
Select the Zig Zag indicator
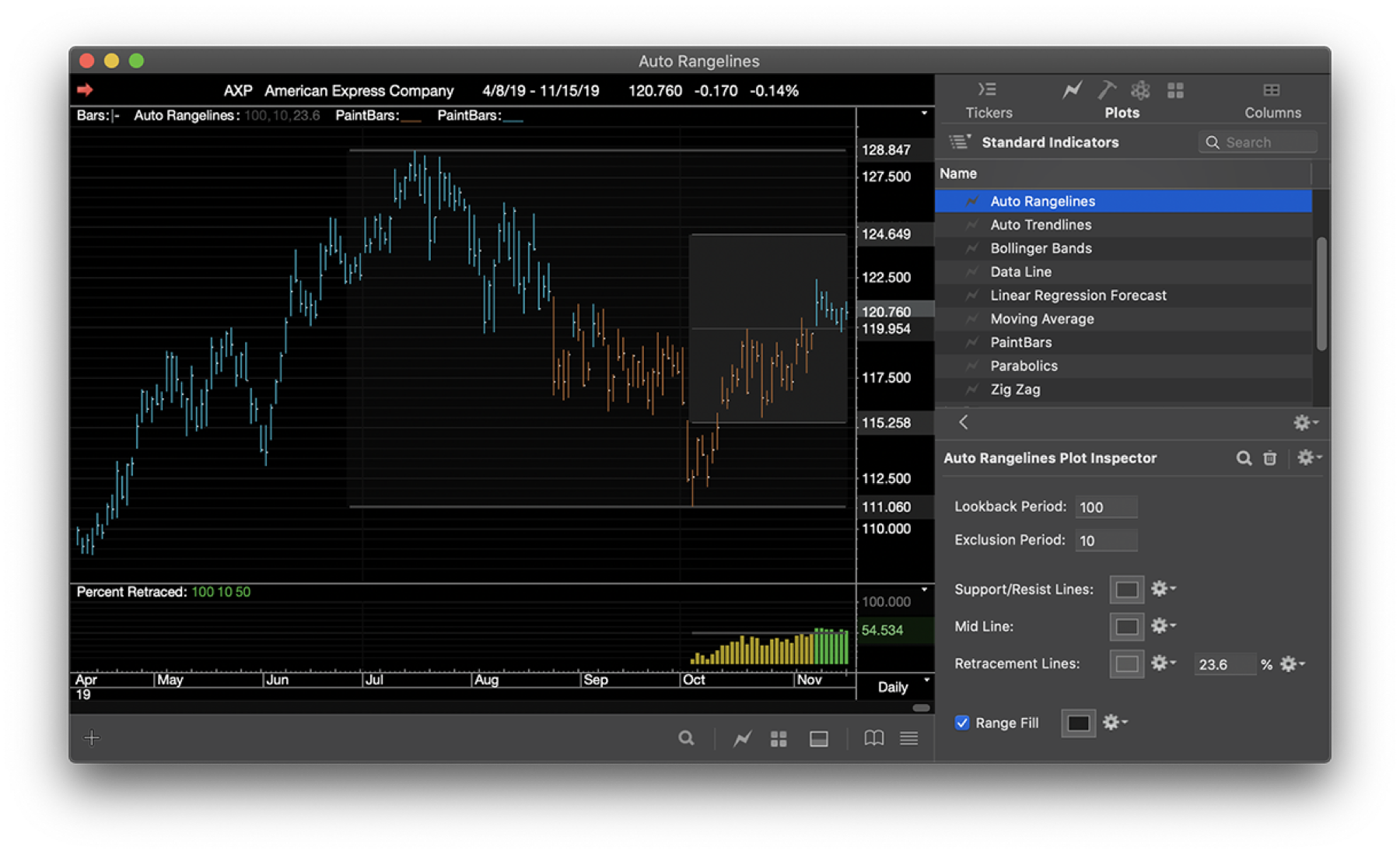[x=1015, y=390]
